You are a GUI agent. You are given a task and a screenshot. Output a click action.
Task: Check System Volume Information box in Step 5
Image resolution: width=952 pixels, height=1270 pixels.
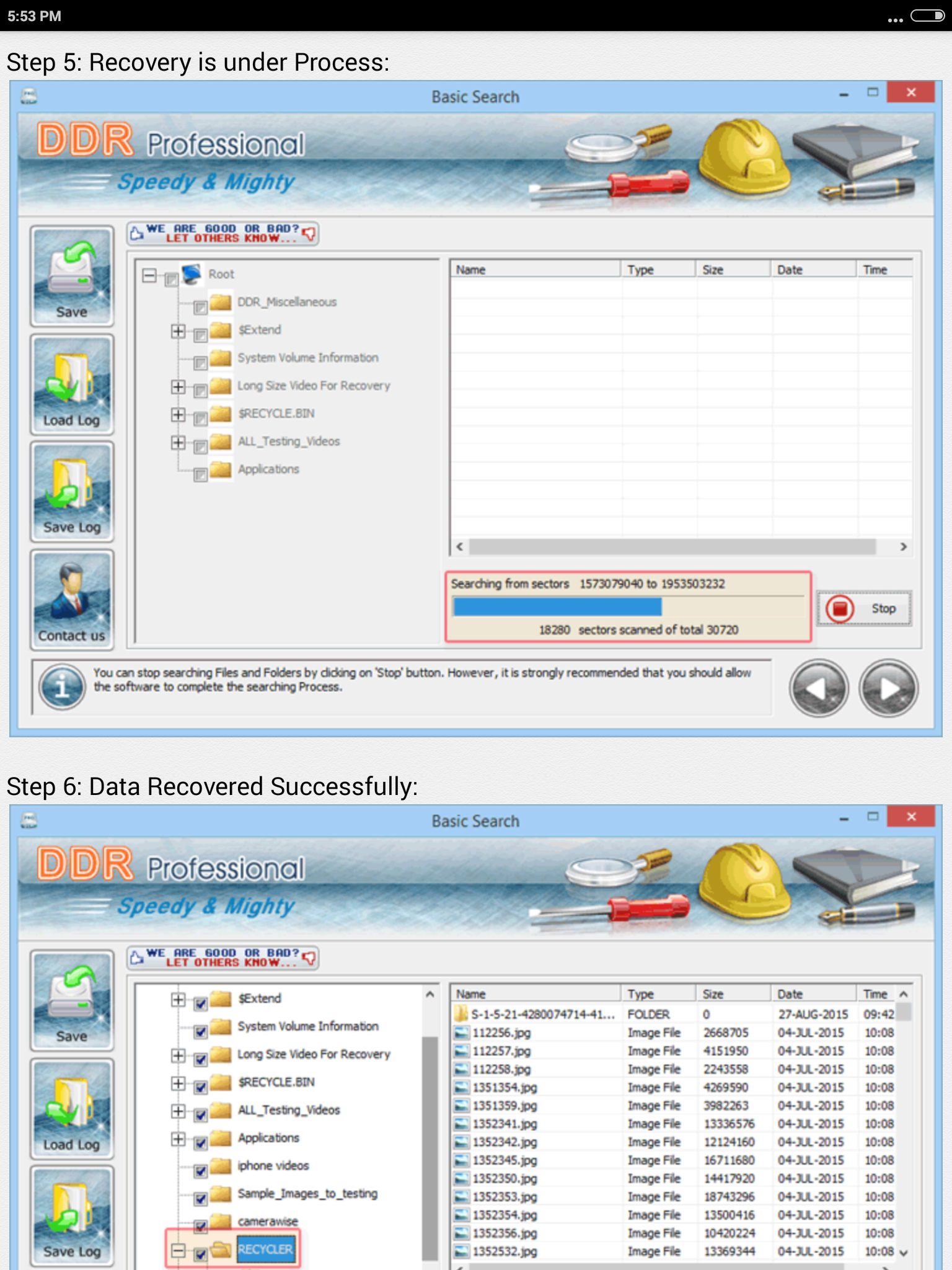[200, 363]
